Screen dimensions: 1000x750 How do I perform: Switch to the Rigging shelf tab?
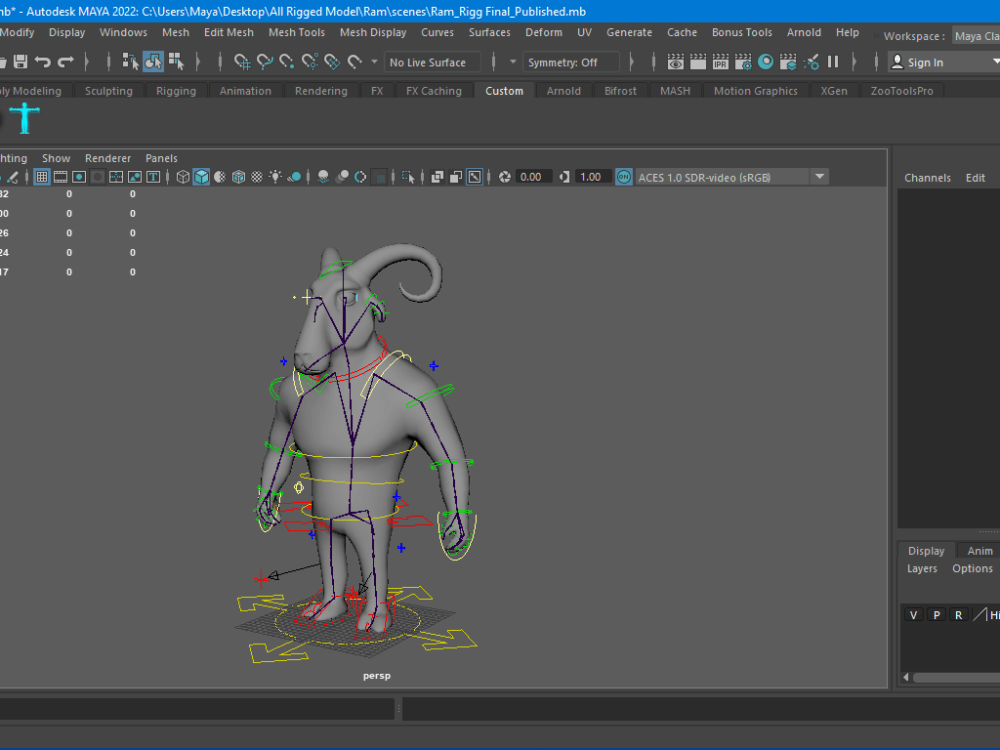(x=176, y=90)
